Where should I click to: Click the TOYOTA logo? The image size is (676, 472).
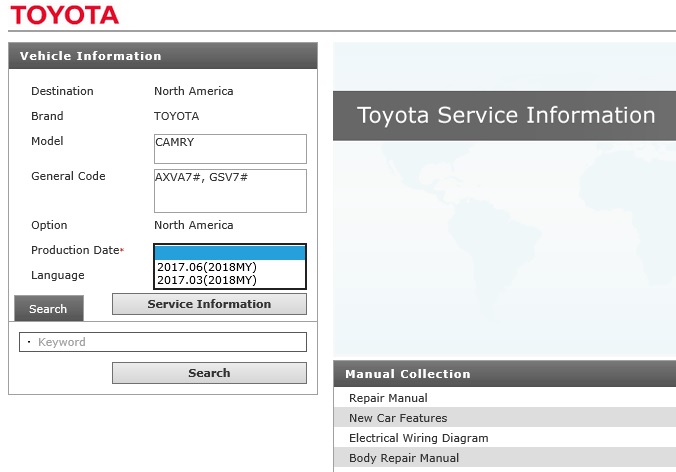pyautogui.click(x=65, y=15)
